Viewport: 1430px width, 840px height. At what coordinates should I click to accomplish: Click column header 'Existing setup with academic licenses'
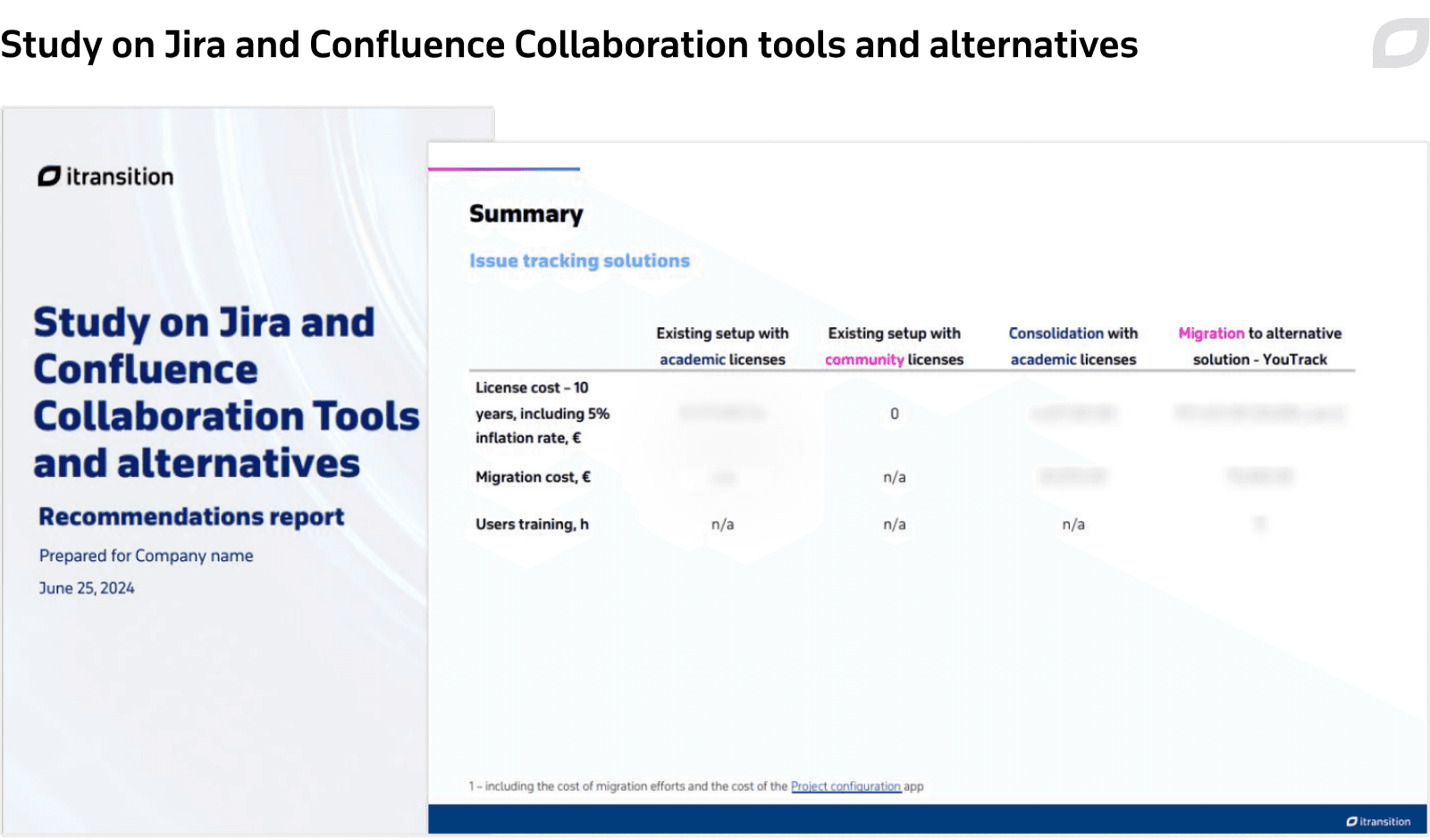point(722,346)
